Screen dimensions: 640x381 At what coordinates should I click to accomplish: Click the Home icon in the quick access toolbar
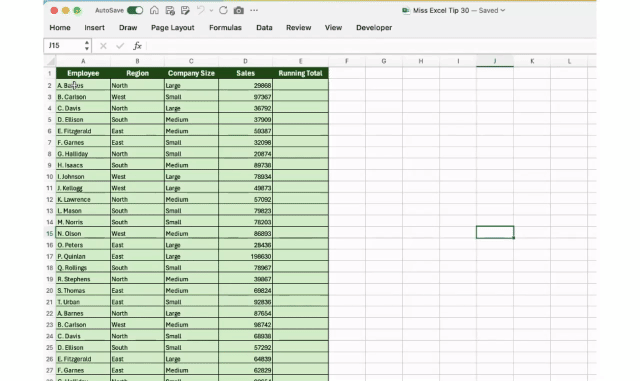(154, 10)
